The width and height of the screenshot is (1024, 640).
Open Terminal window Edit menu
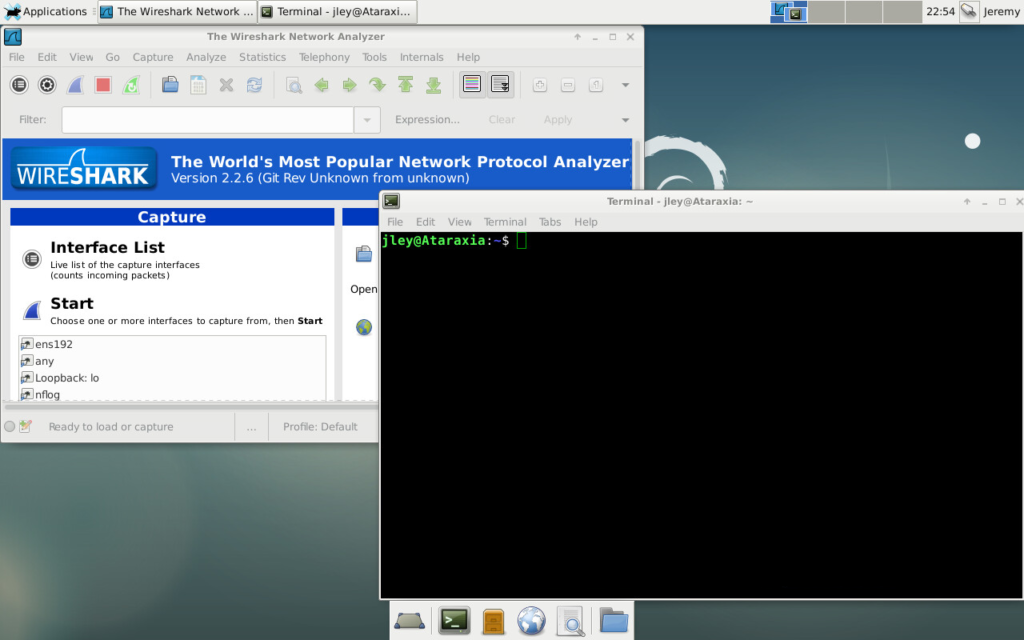425,222
